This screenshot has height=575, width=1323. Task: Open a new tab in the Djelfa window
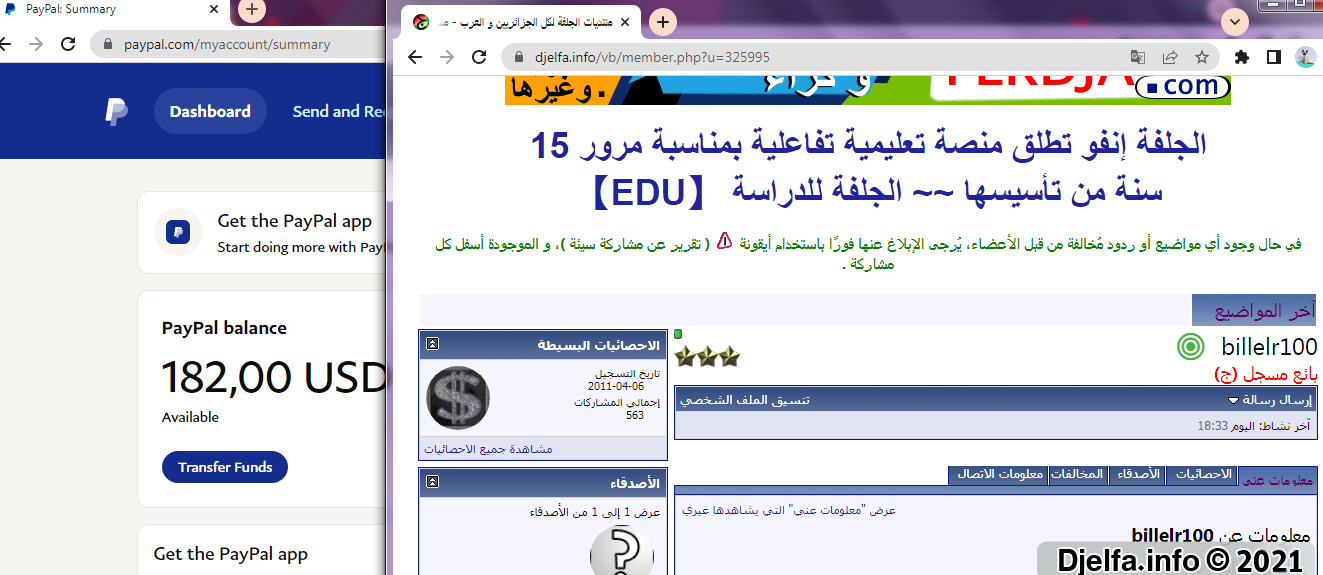coord(663,21)
